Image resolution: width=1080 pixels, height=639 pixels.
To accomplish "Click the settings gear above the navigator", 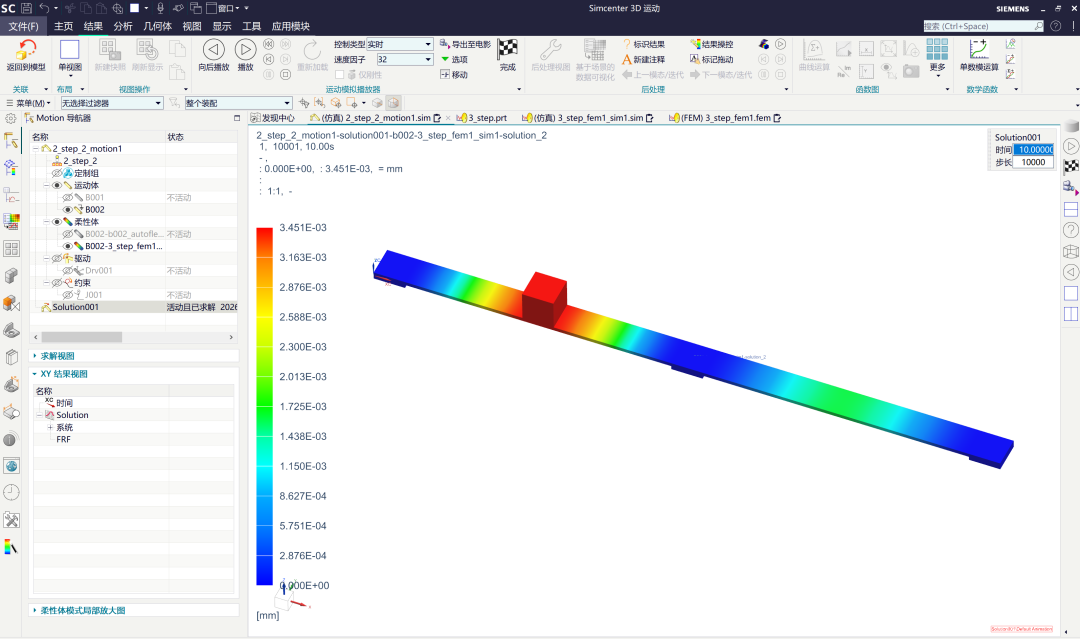I will coord(10,118).
